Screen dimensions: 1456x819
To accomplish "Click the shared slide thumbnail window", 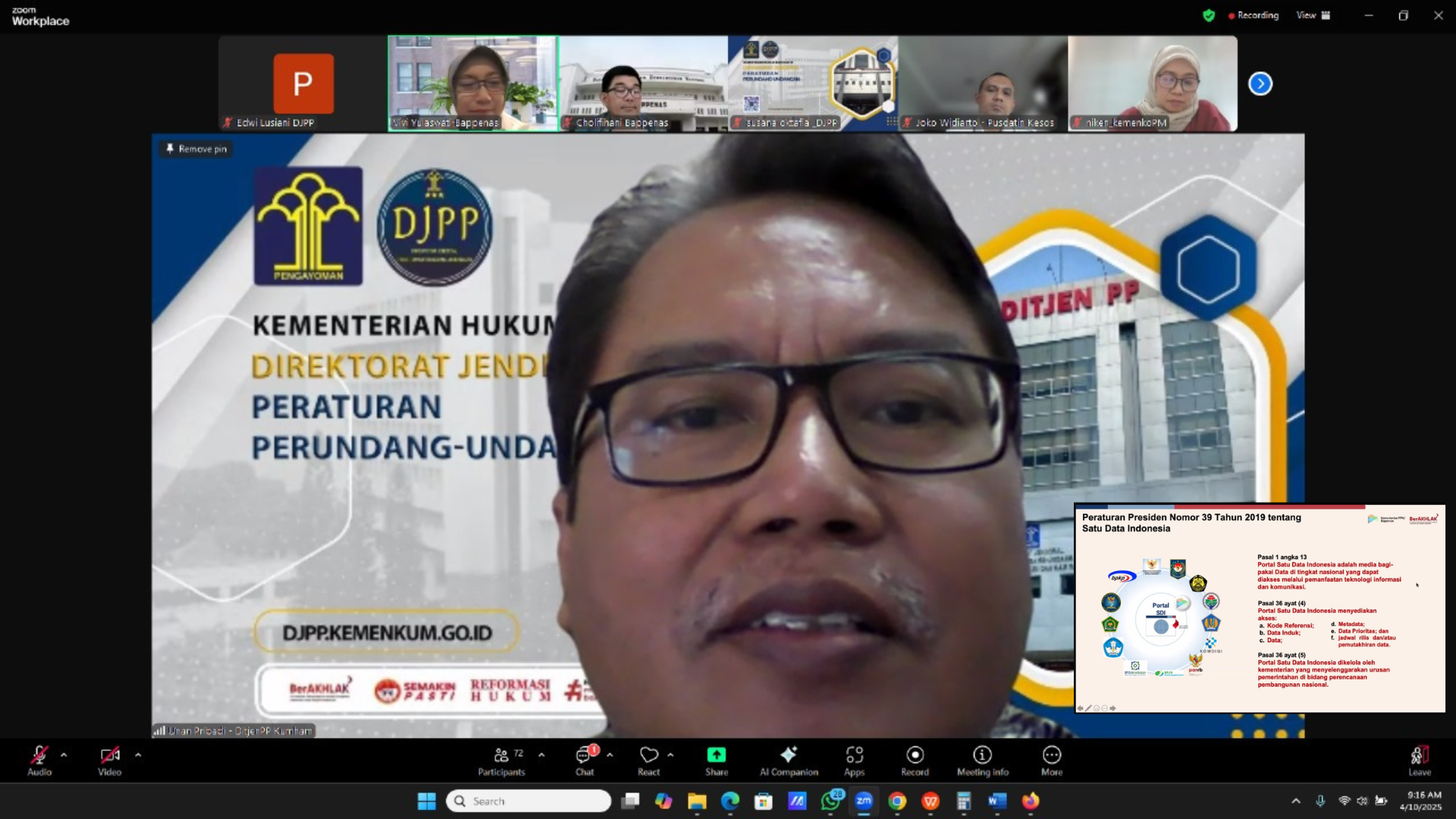I will pos(1260,608).
